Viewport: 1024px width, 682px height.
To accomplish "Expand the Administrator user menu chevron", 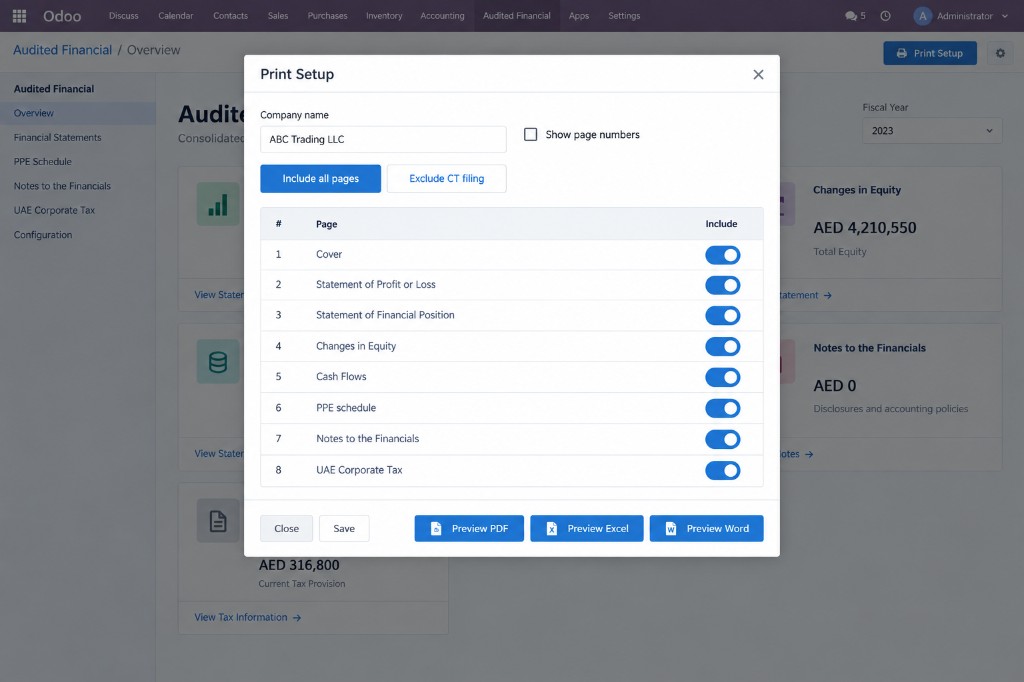I will click(x=1004, y=16).
